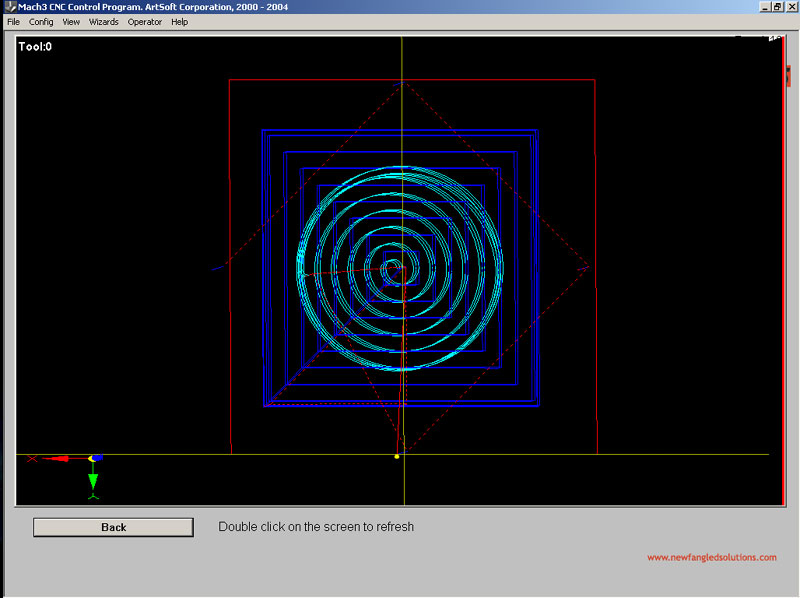Open the Wizards menu

(104, 22)
